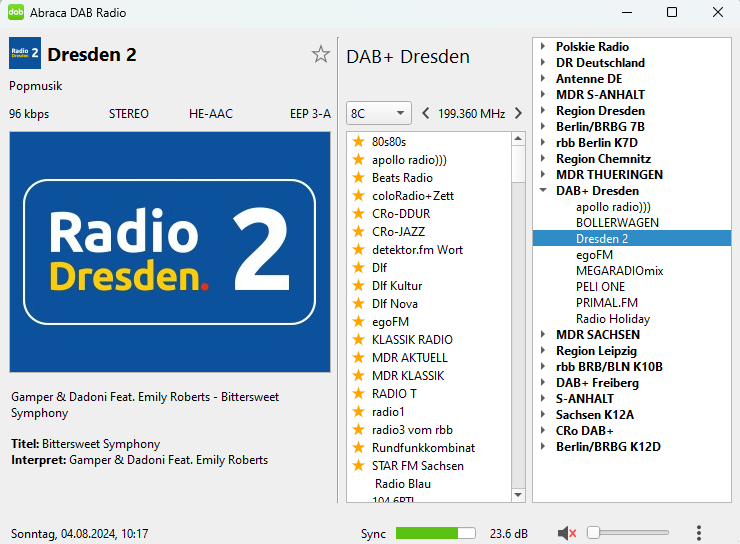This screenshot has height=544, width=740.
Task: Expand the Polskie Radio ensemble
Action: point(543,47)
